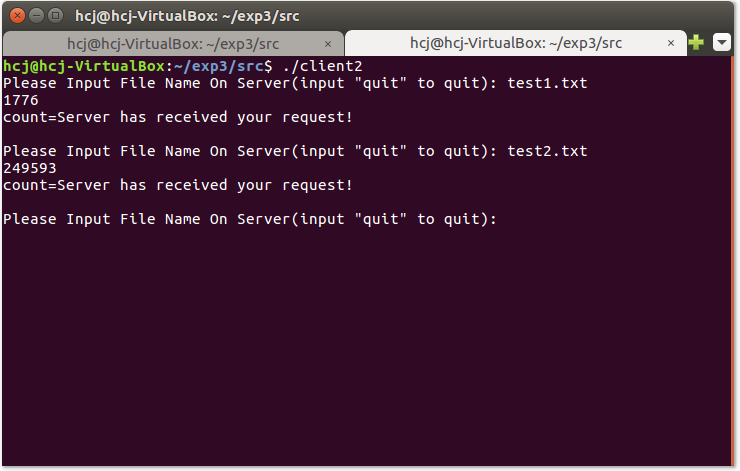The height and width of the screenshot is (471, 740).
Task: Open a new terminal tab with green plus
Action: 696,42
